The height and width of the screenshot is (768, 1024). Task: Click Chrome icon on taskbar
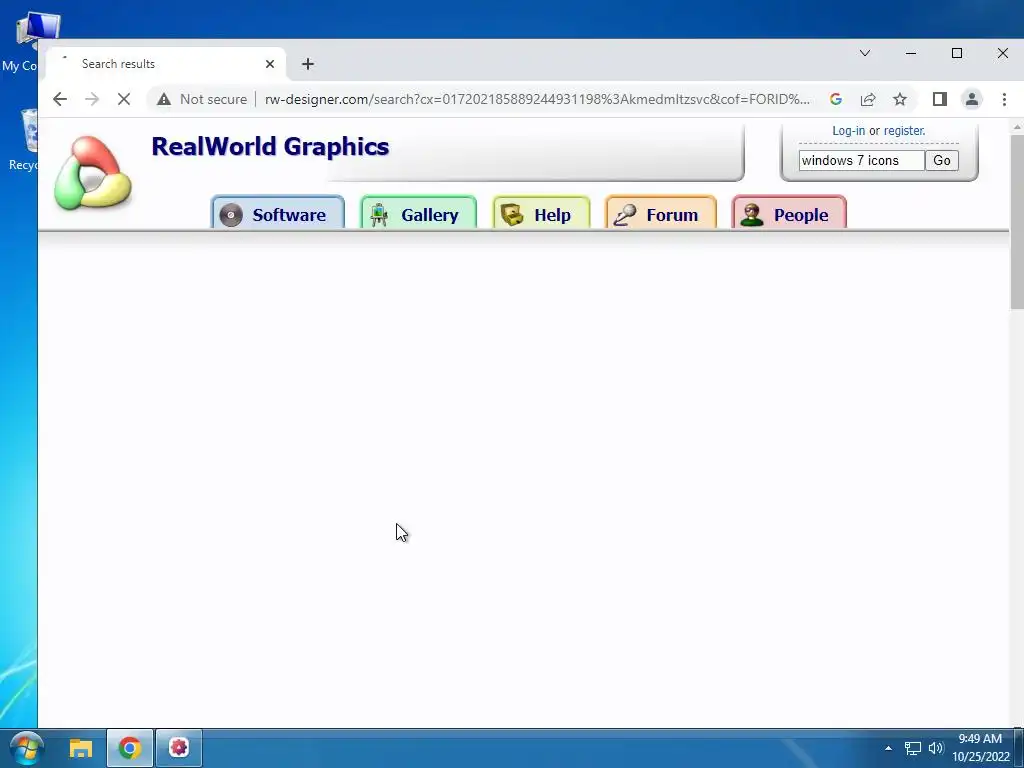point(130,748)
